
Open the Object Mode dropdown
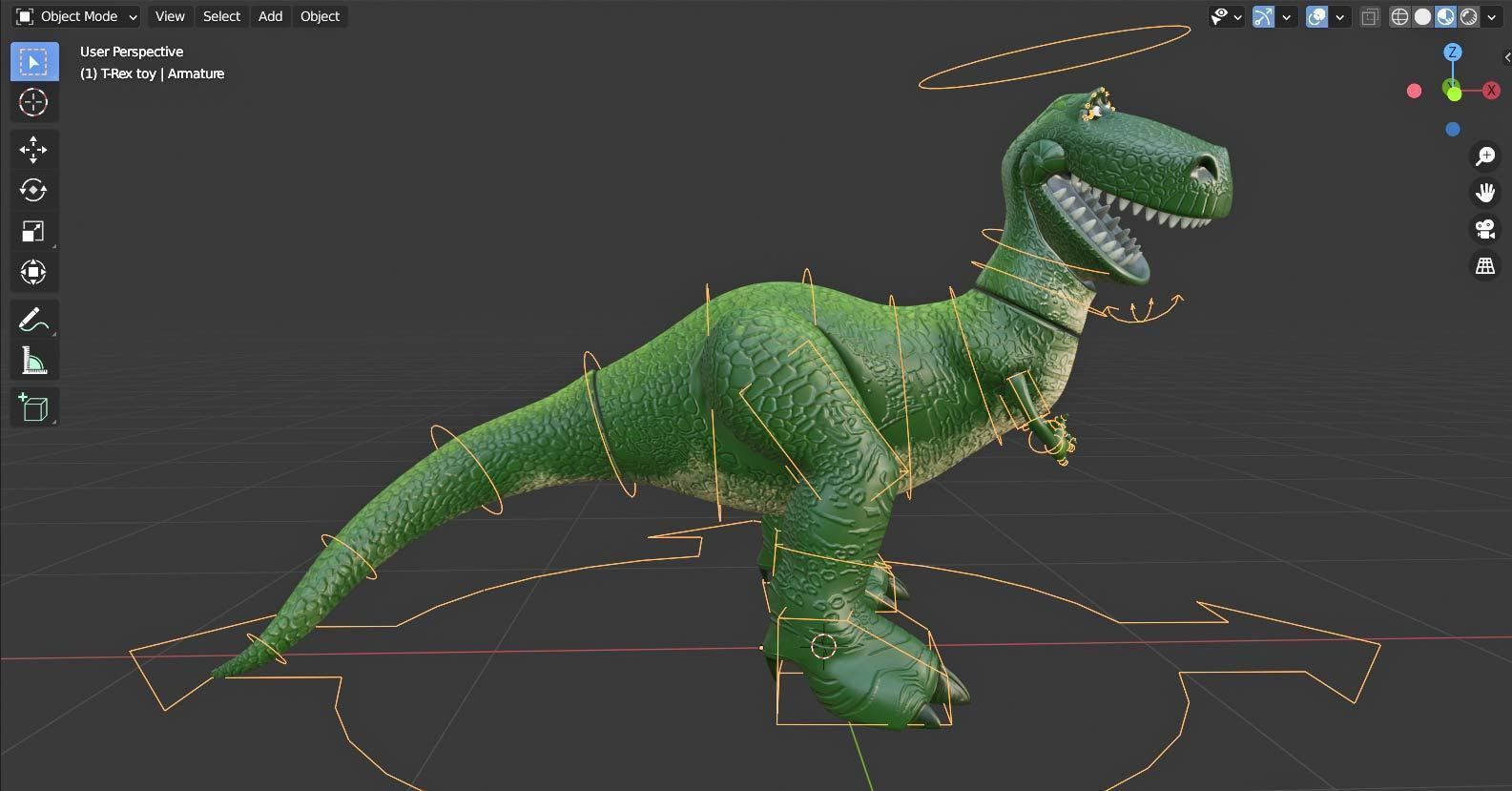(76, 16)
